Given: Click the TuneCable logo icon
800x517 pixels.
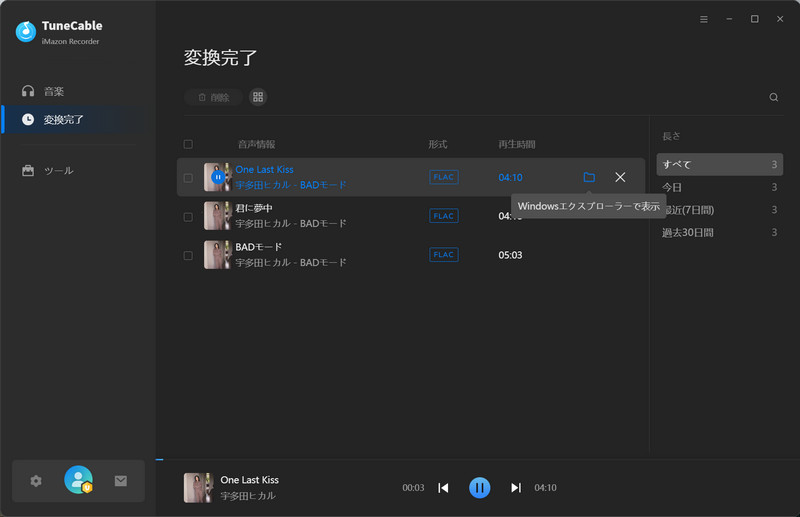Looking at the screenshot, I should [26, 31].
